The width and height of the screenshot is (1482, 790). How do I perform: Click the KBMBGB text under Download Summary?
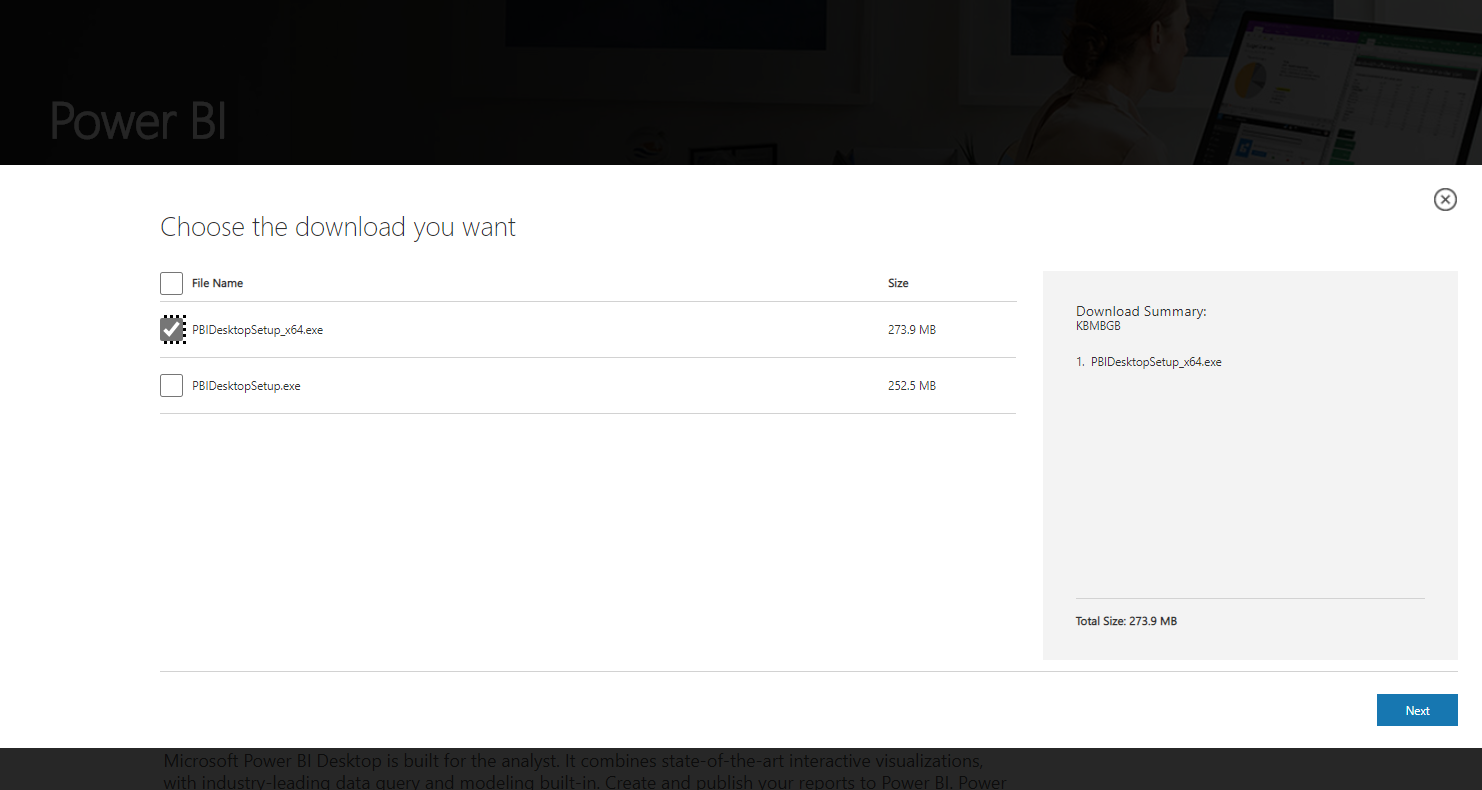(x=1098, y=326)
